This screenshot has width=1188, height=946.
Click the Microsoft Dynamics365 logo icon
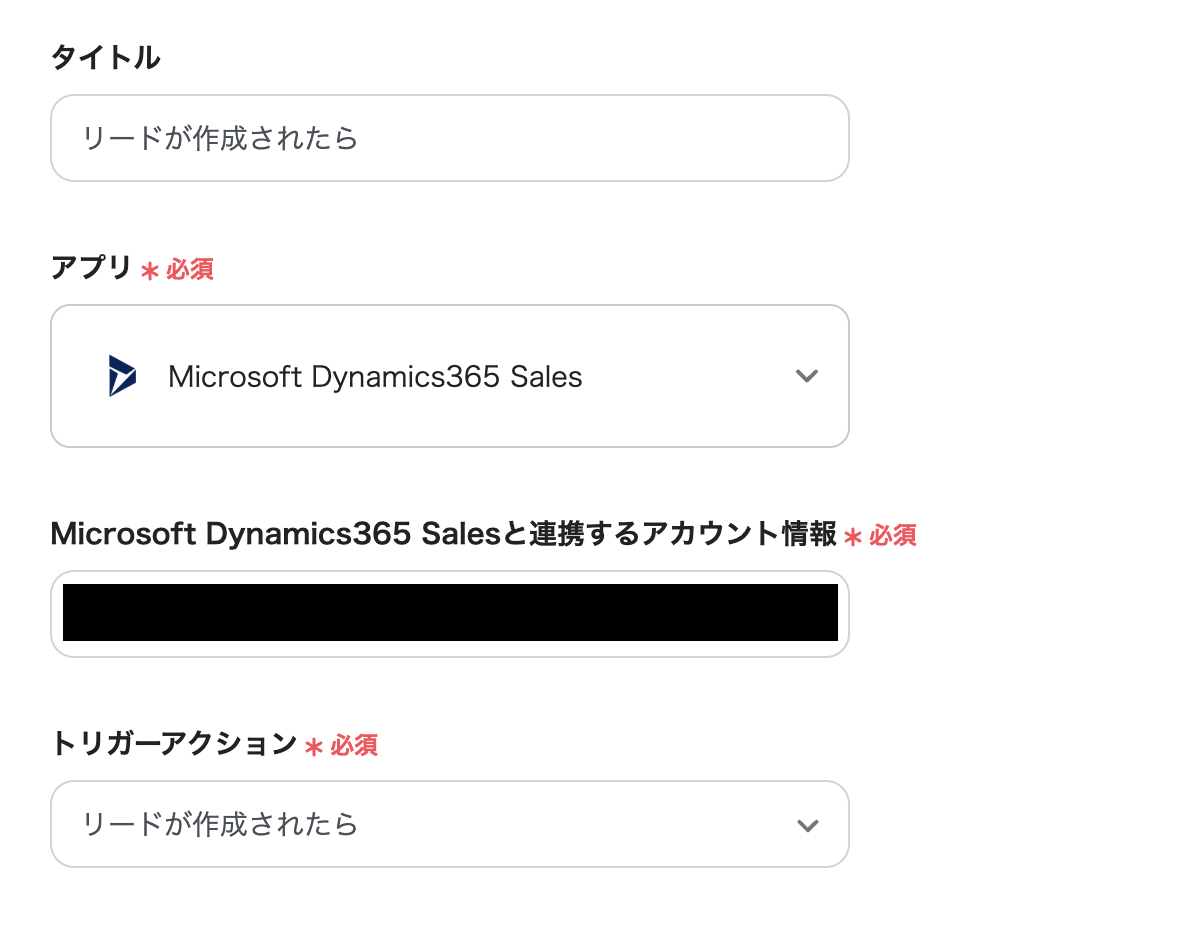coord(122,376)
